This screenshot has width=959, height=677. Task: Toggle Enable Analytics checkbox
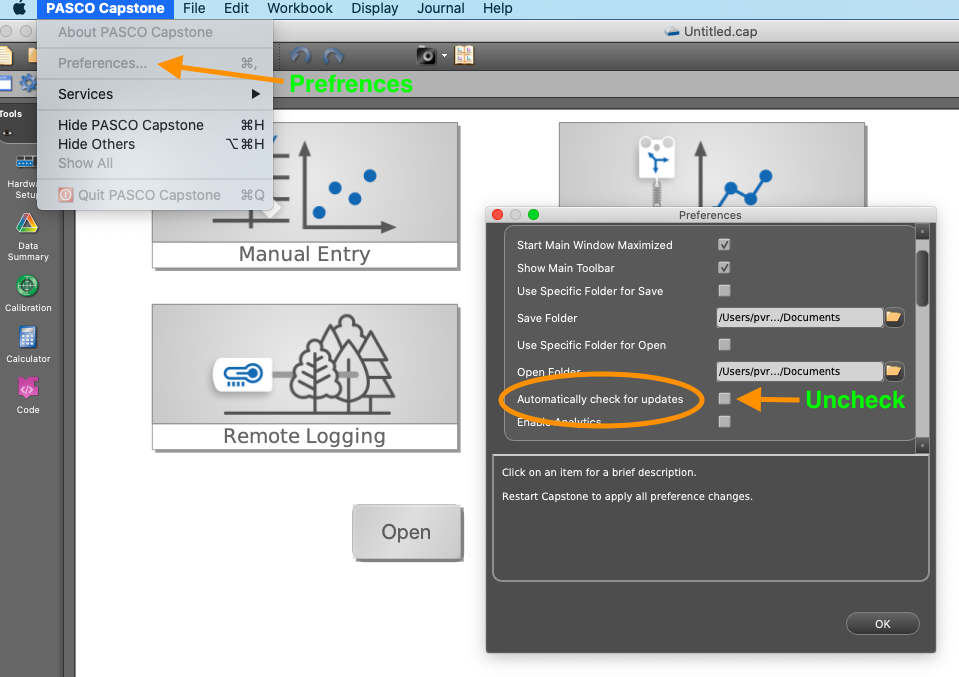click(x=724, y=421)
